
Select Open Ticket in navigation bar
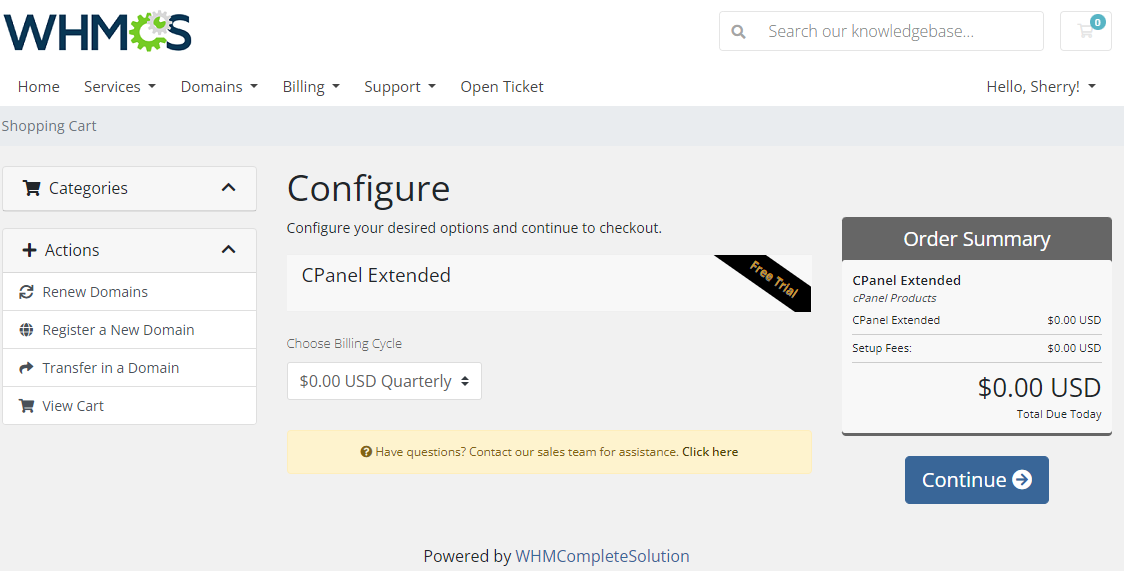pos(502,87)
